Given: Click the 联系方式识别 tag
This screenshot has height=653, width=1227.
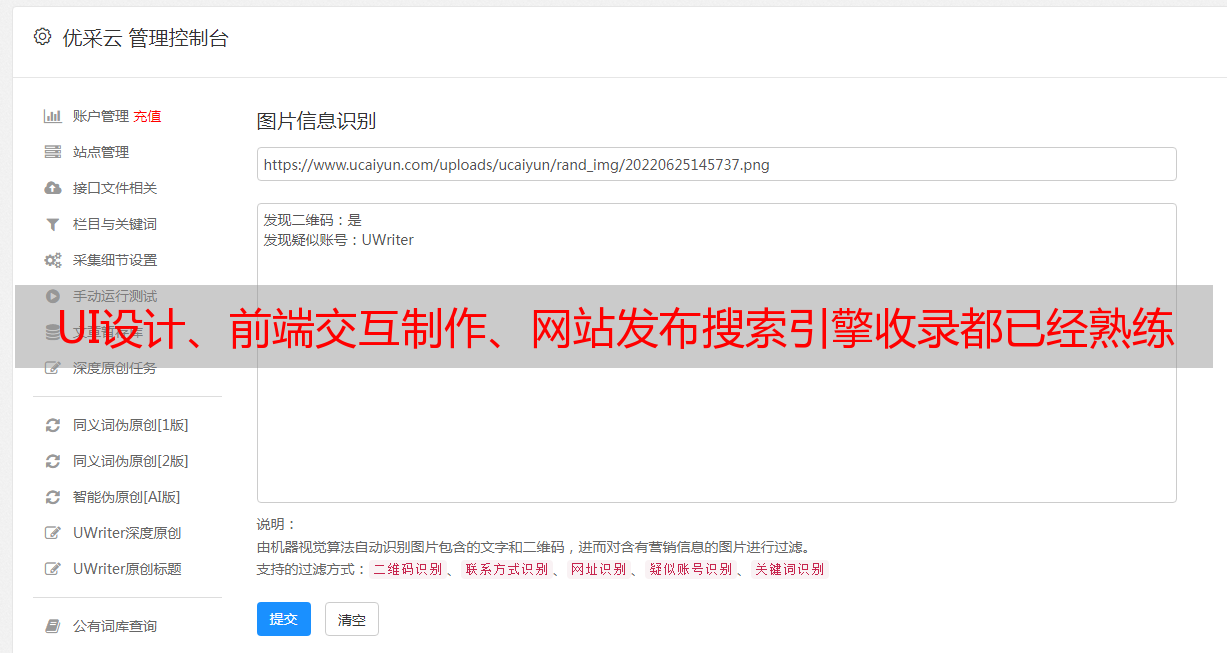Looking at the screenshot, I should click(x=506, y=569).
